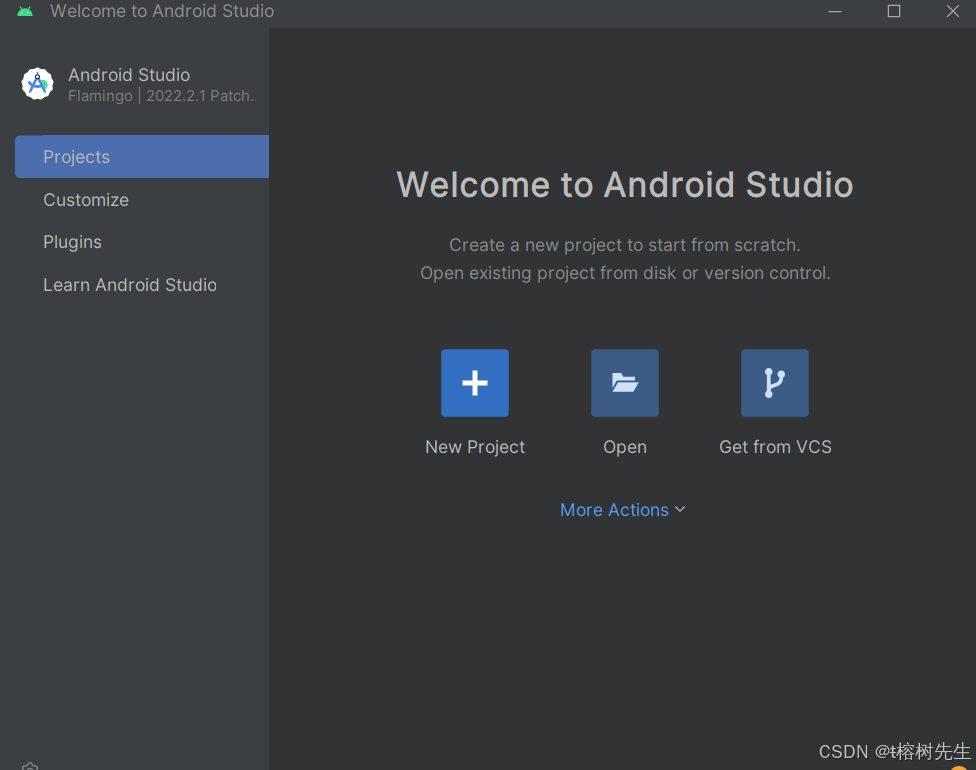The image size is (976, 770).
Task: Click the New Project plus icon
Action: (x=475, y=383)
